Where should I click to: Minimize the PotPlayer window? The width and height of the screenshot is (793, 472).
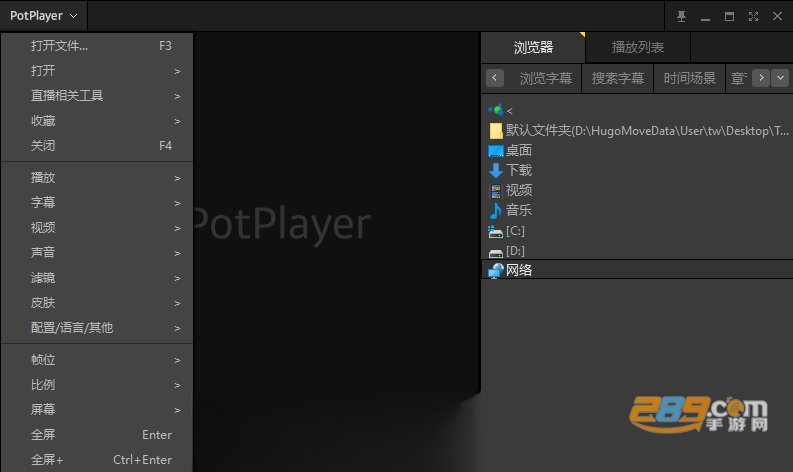tap(705, 17)
